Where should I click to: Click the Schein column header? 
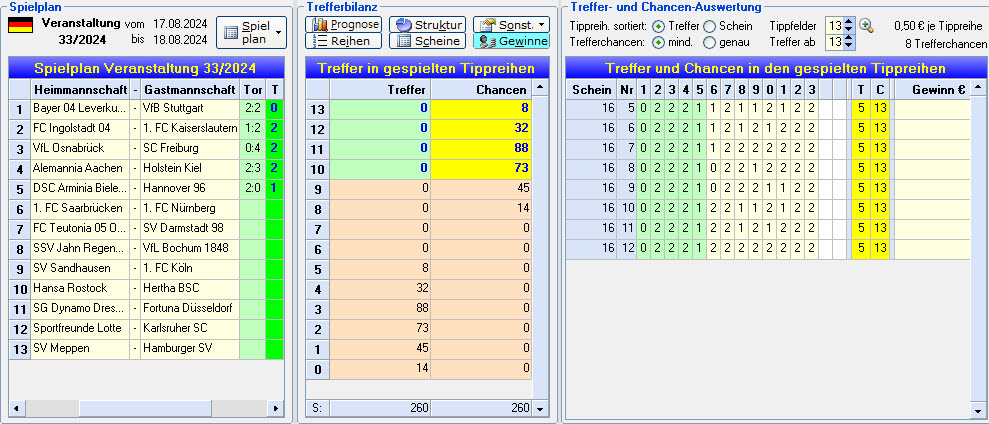pyautogui.click(x=592, y=89)
